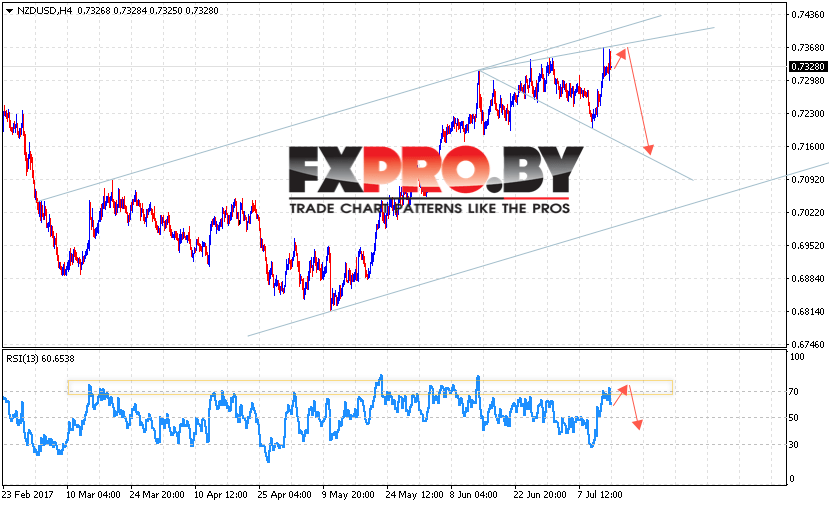Viewport: 829px width, 506px height.
Task: Click the 0.70220 price axis label
Action: click(x=808, y=213)
